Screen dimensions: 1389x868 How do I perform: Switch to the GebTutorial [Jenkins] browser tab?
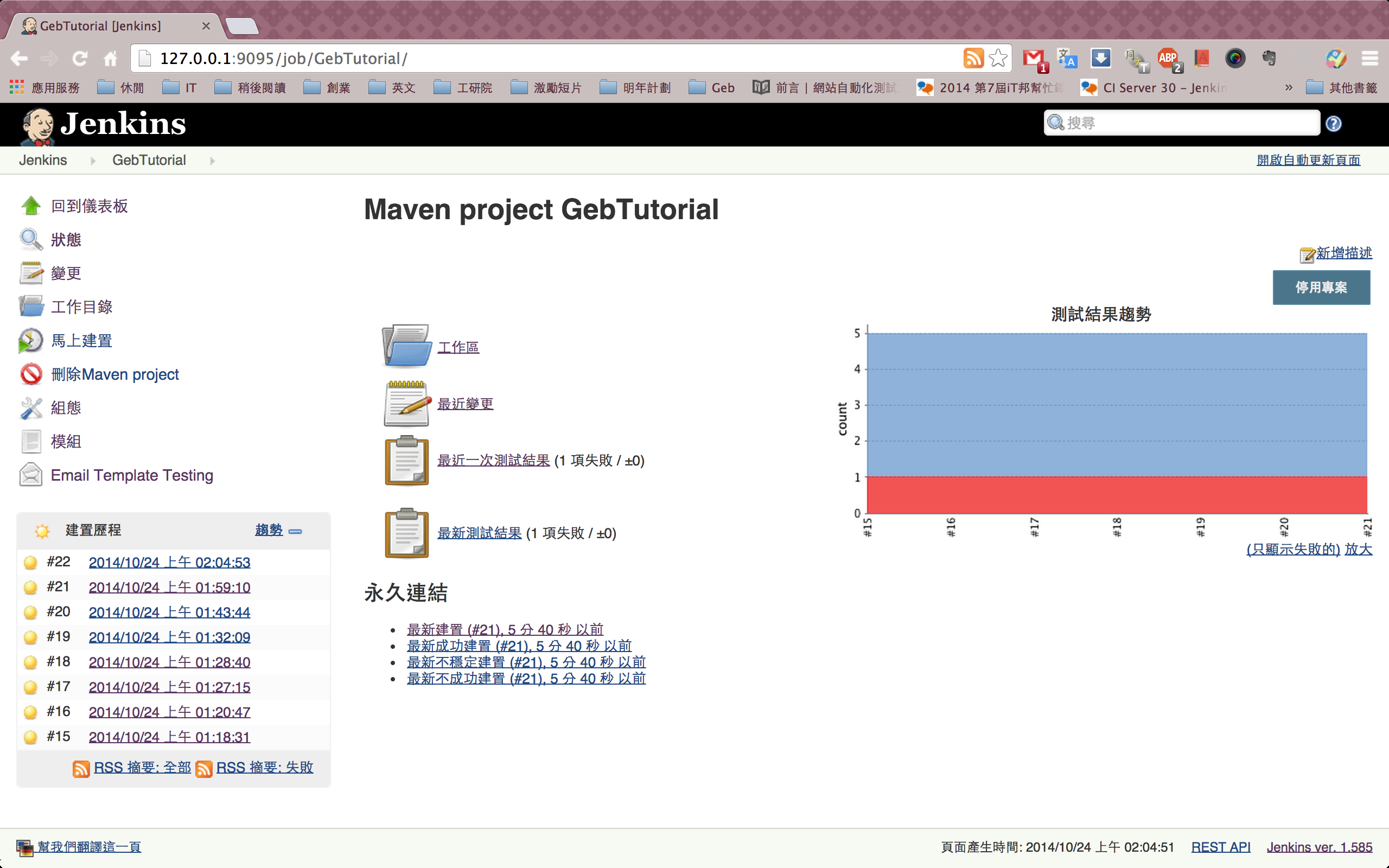115,26
